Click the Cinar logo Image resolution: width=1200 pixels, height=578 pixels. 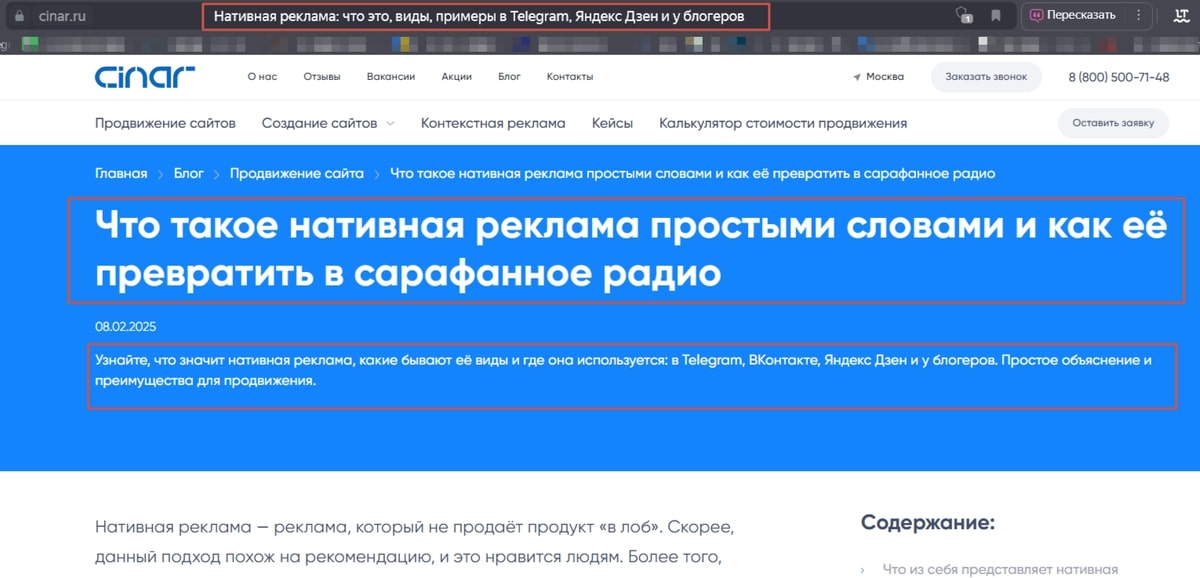[144, 77]
